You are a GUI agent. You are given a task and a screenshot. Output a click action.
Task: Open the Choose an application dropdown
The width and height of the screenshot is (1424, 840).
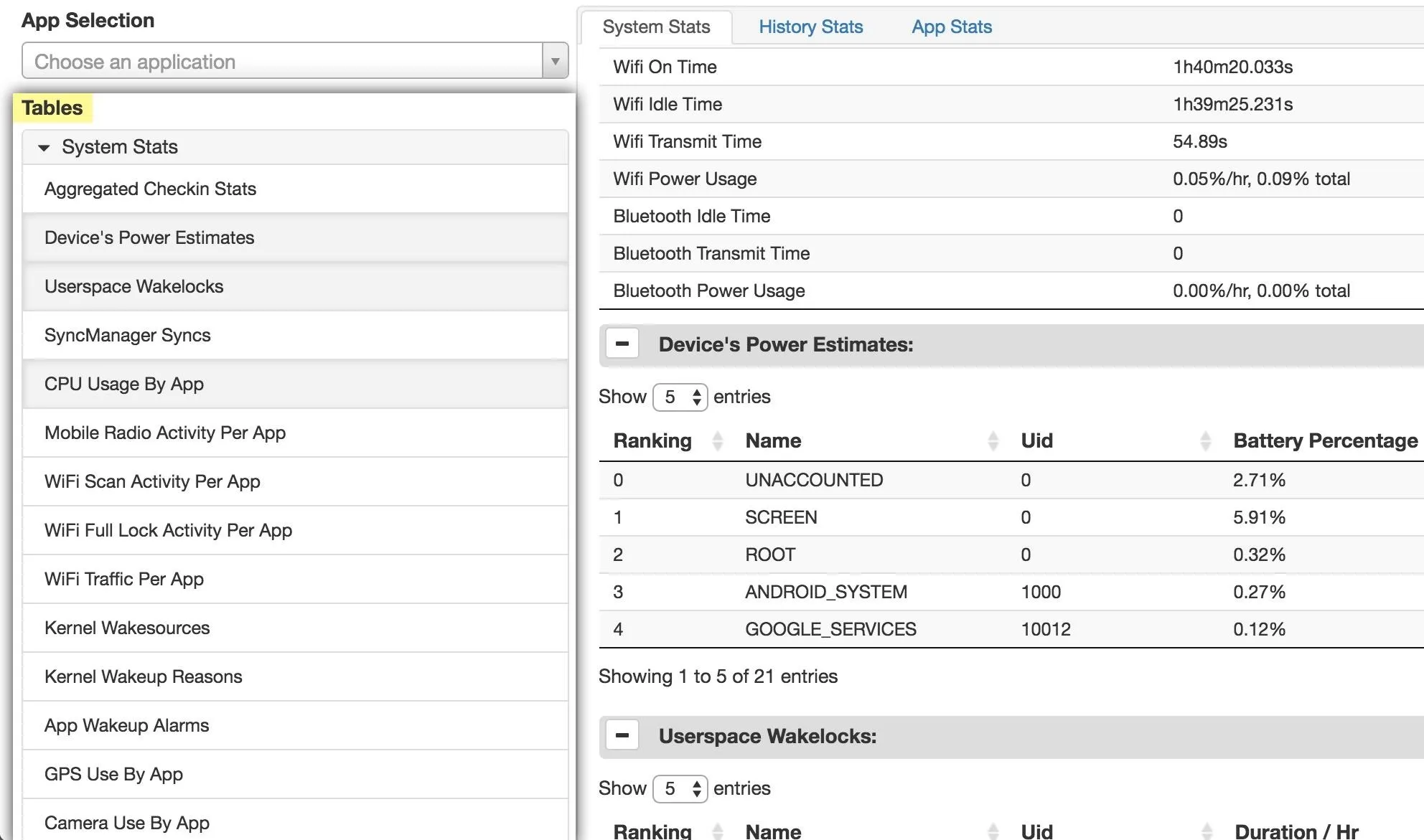point(295,61)
